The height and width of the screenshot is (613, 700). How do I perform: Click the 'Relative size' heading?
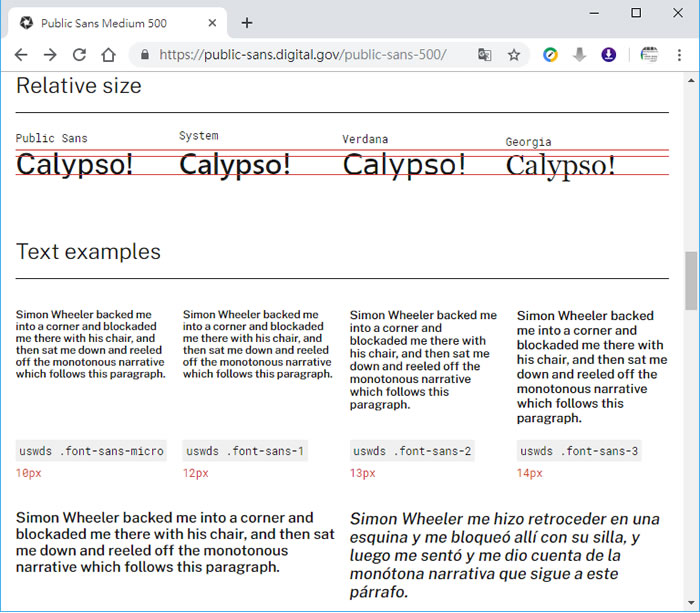pos(79,86)
